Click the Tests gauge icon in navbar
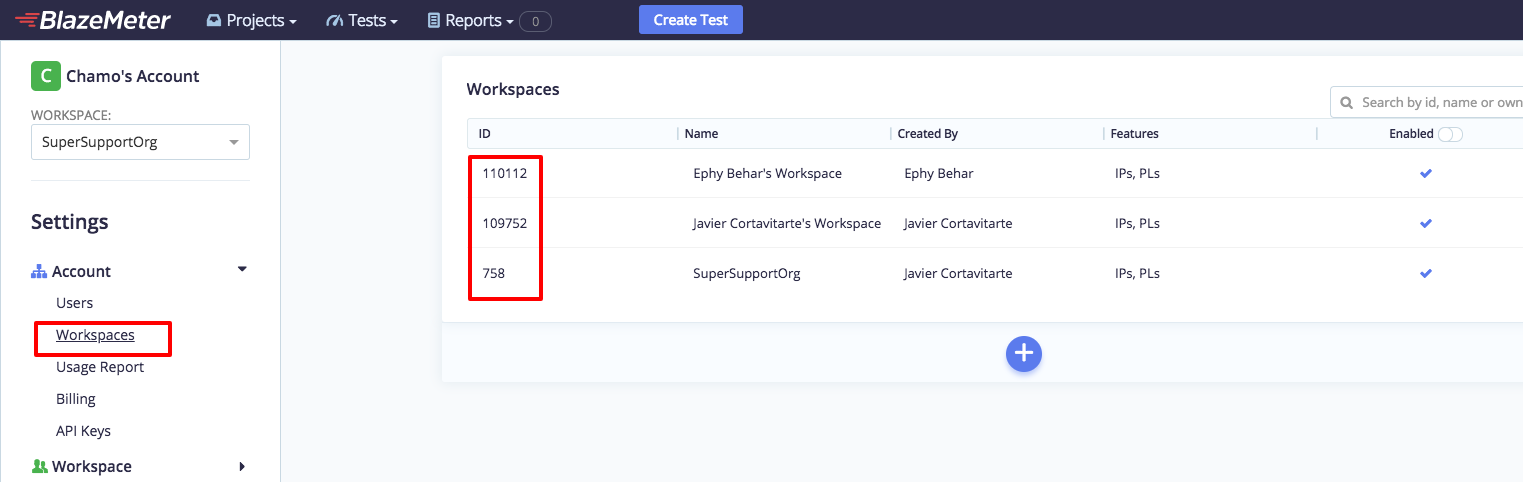This screenshot has width=1523, height=482. [335, 20]
